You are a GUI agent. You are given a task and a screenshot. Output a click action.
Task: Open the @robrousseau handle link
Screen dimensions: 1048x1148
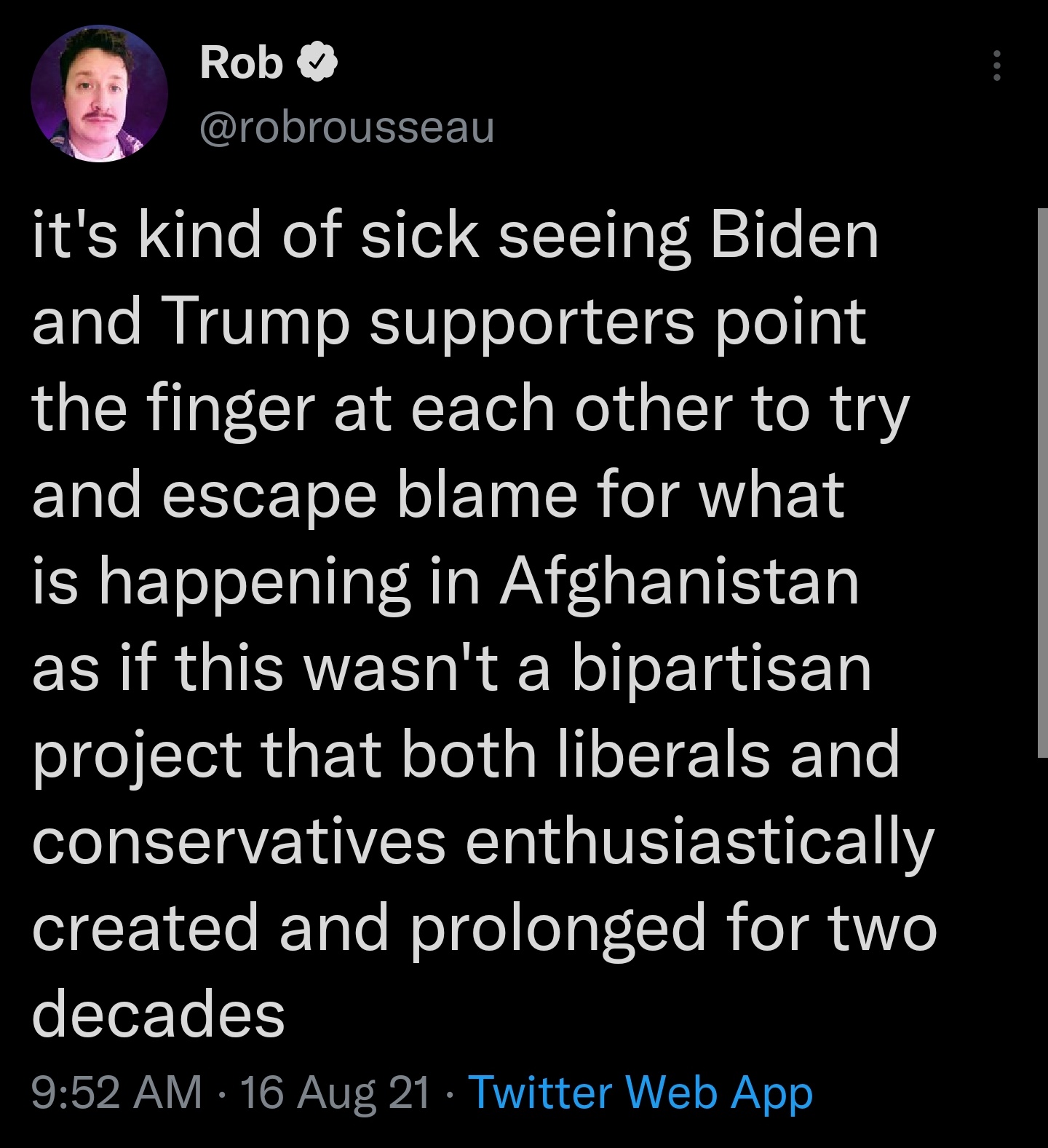(x=346, y=128)
